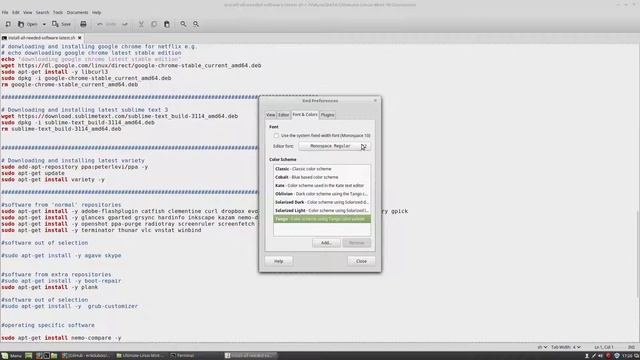
Task: Click the network shield tray icon
Action: click(617, 356)
